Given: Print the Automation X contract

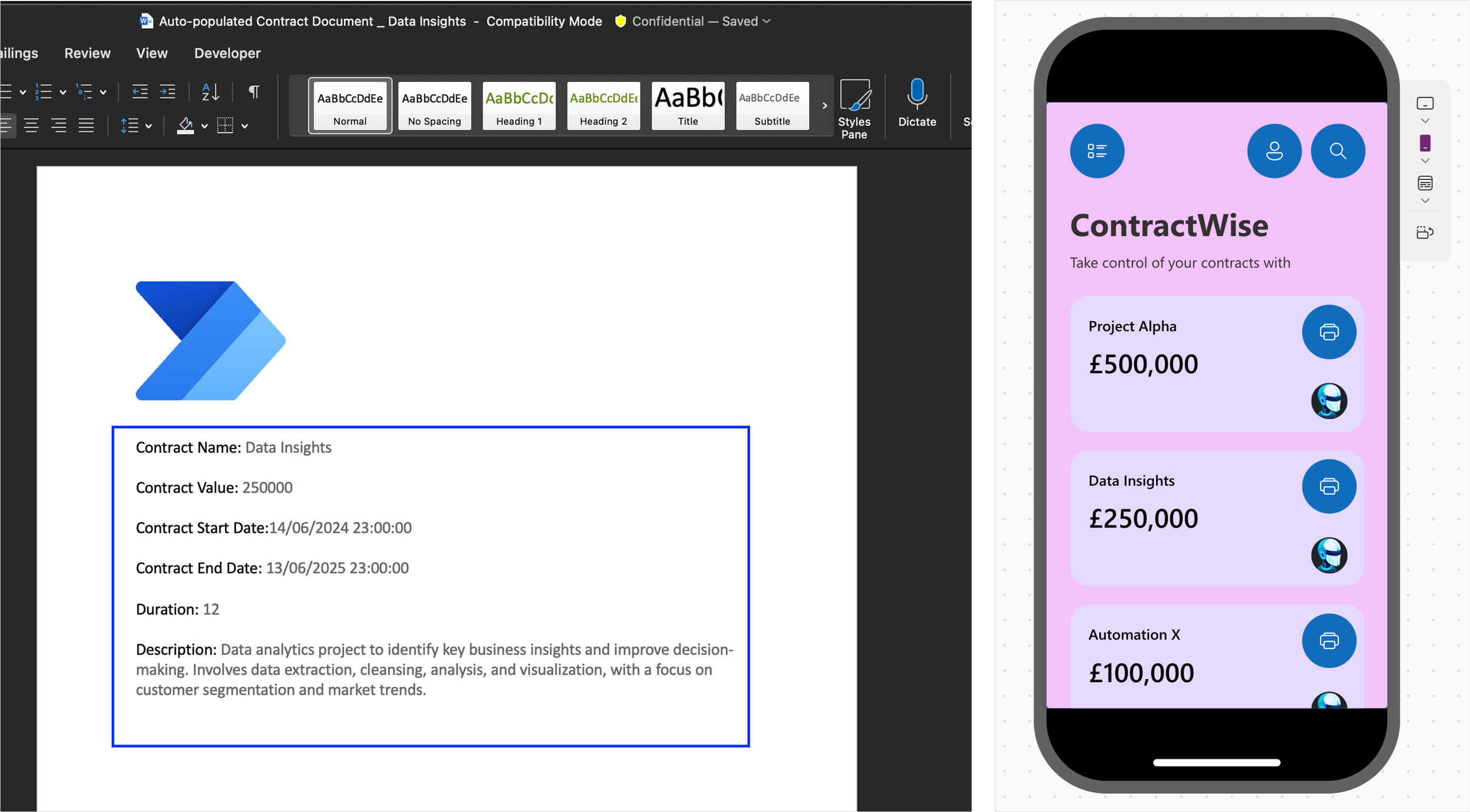Looking at the screenshot, I should (1329, 641).
